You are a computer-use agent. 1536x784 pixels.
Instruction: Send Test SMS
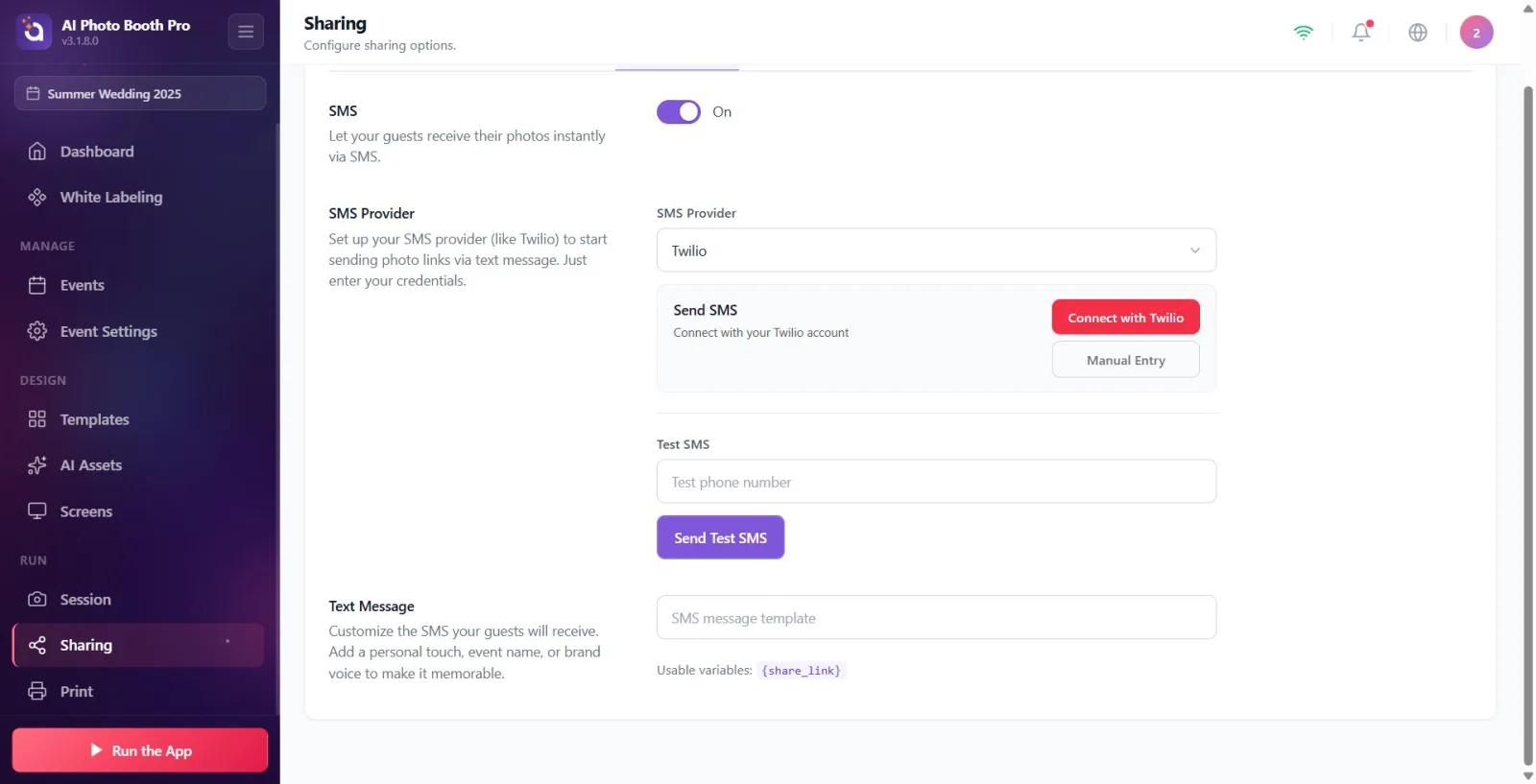720,537
